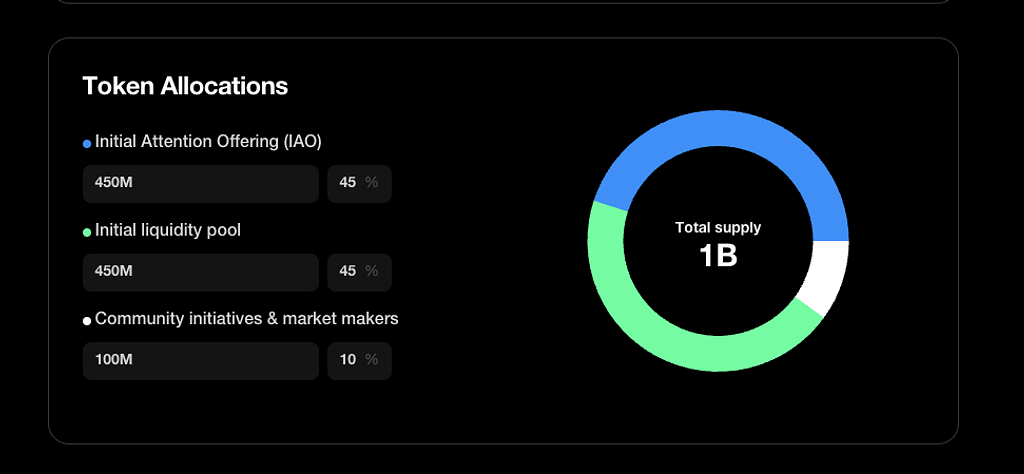This screenshot has height=474, width=1024.
Task: Click the blue dot beside Initial Attention Offering
Action: [87, 144]
